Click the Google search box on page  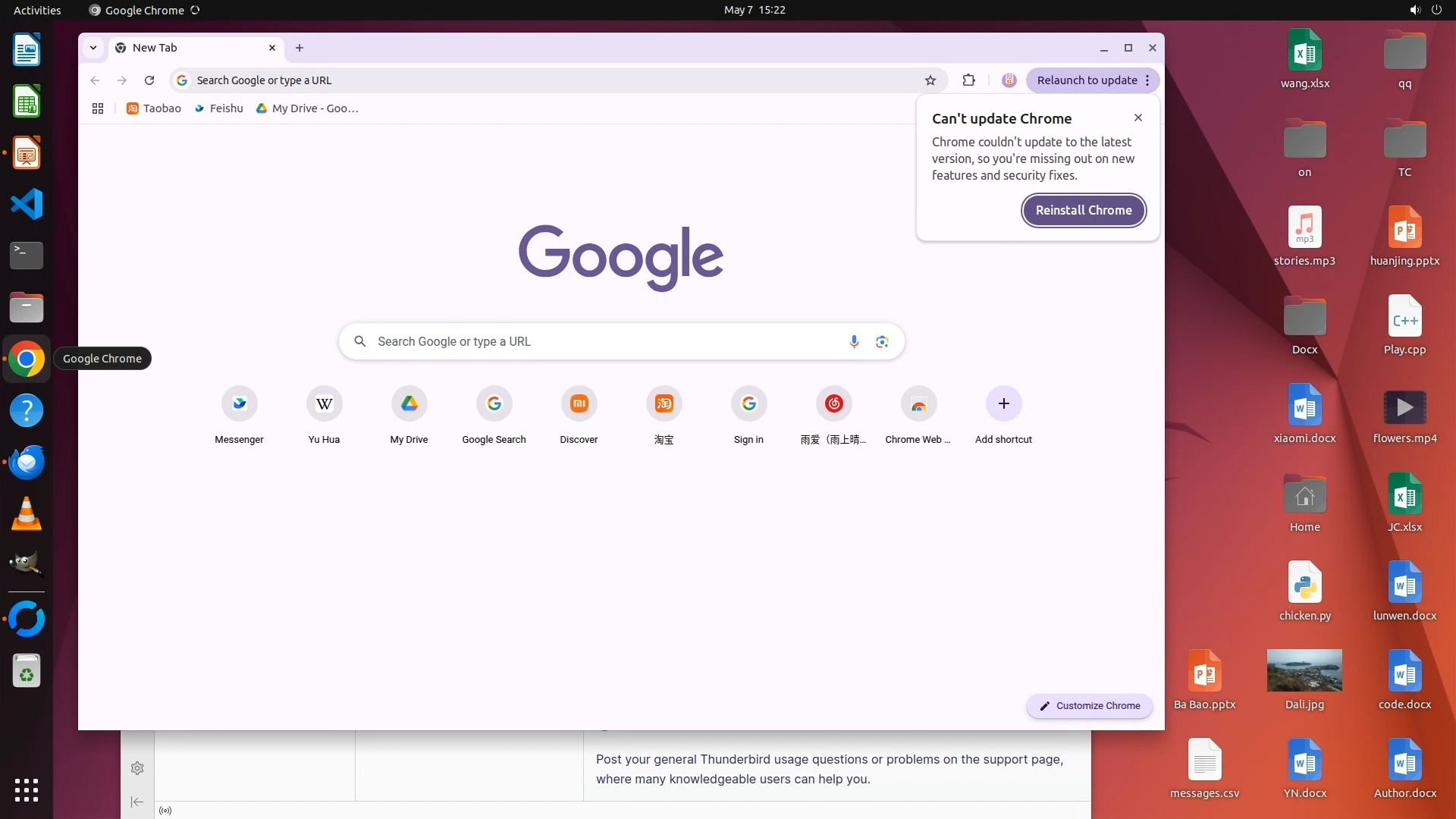pyautogui.click(x=599, y=342)
